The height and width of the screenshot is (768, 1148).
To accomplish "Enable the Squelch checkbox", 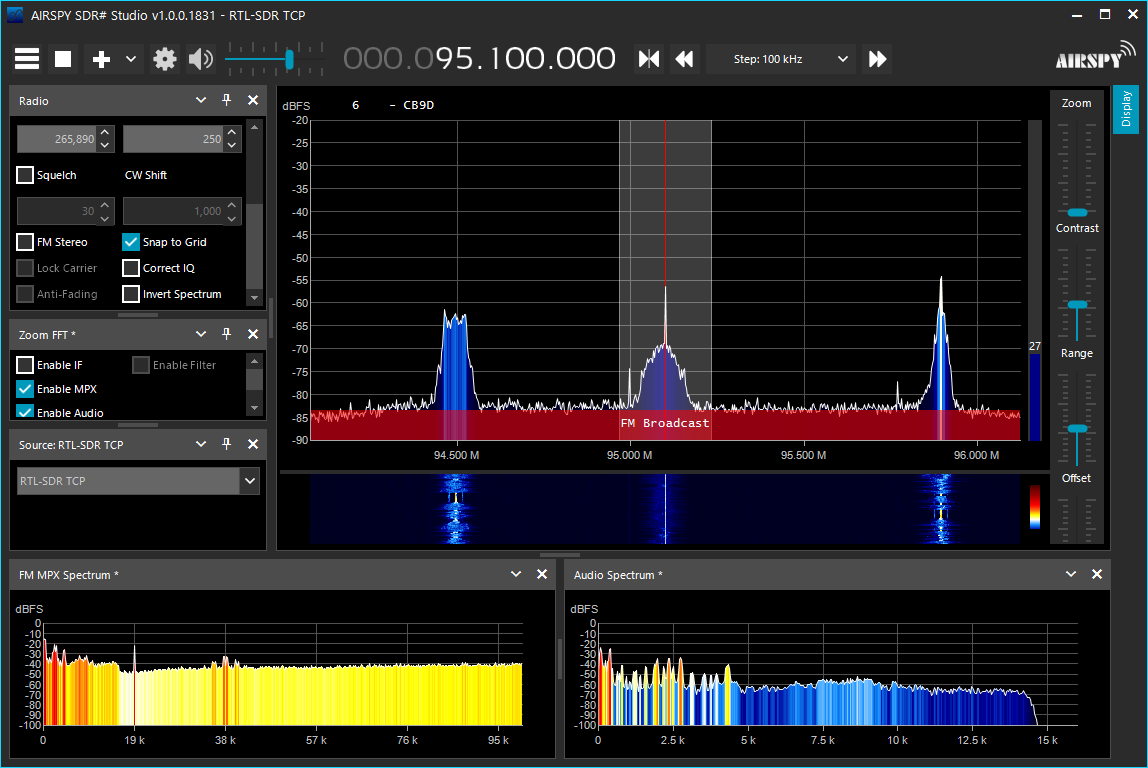I will click(x=25, y=175).
